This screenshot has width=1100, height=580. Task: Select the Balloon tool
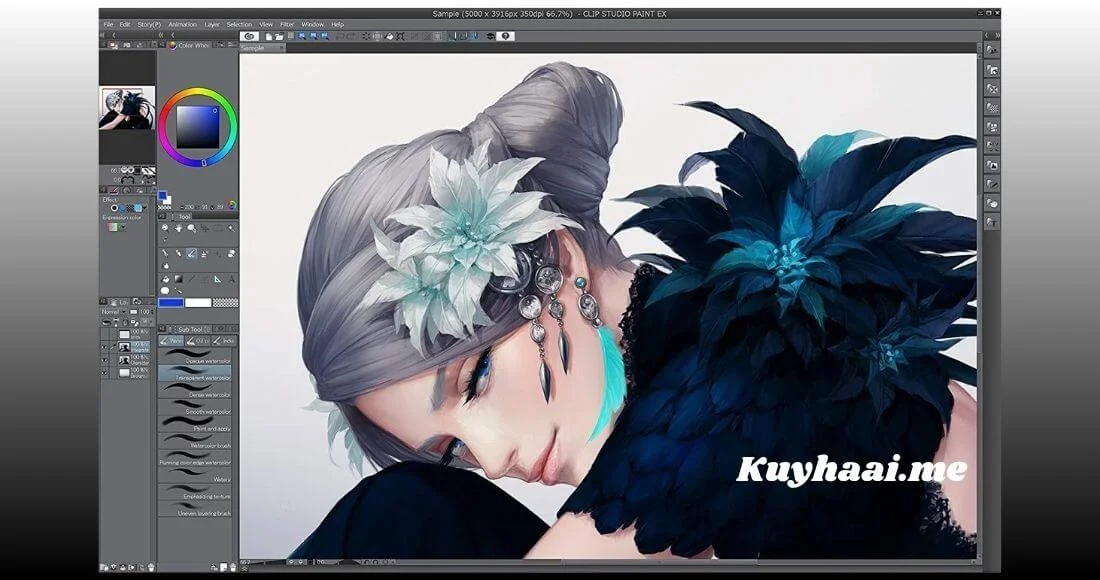coord(165,290)
